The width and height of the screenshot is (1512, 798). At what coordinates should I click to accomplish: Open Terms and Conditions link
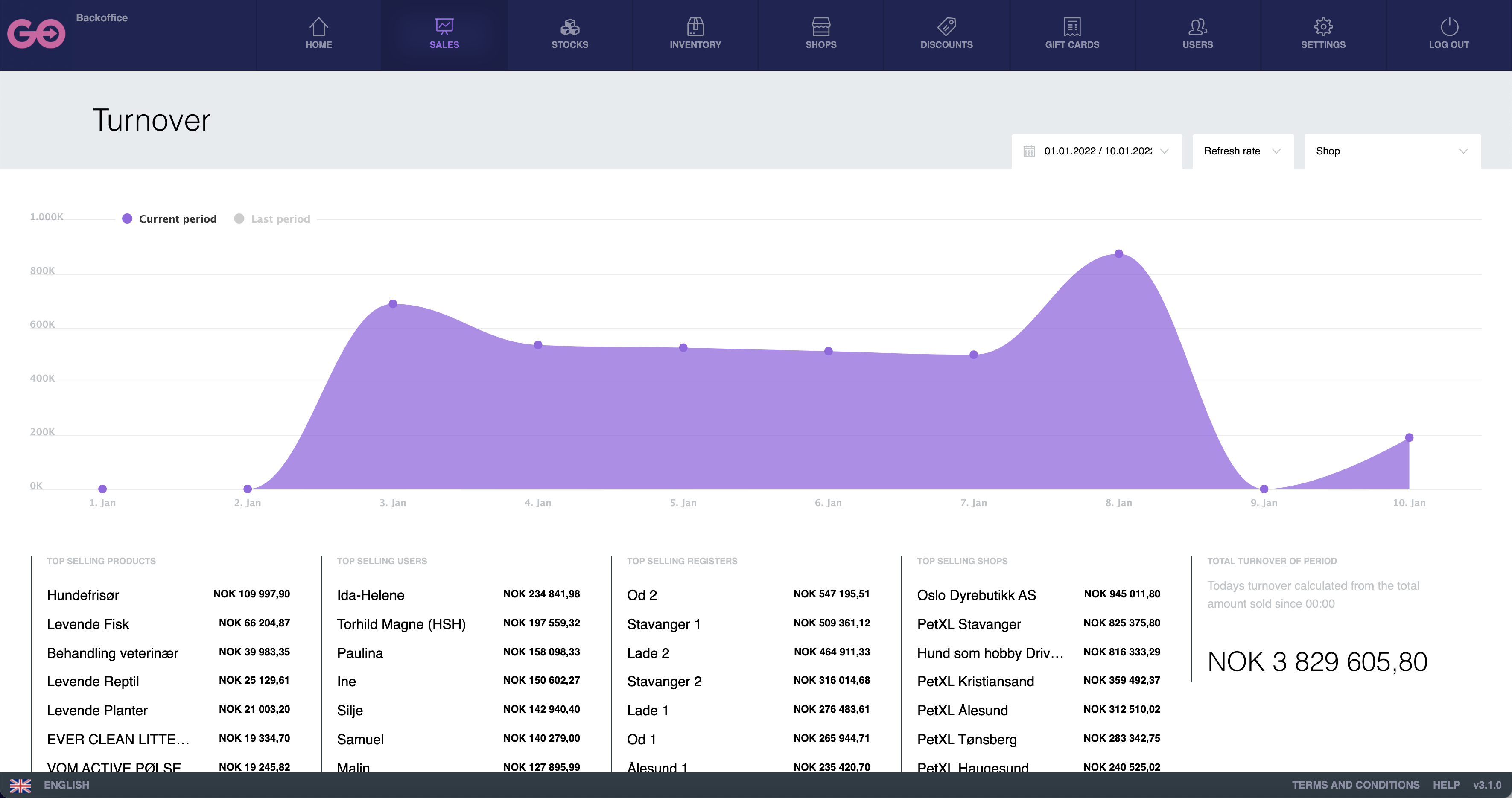click(1355, 785)
